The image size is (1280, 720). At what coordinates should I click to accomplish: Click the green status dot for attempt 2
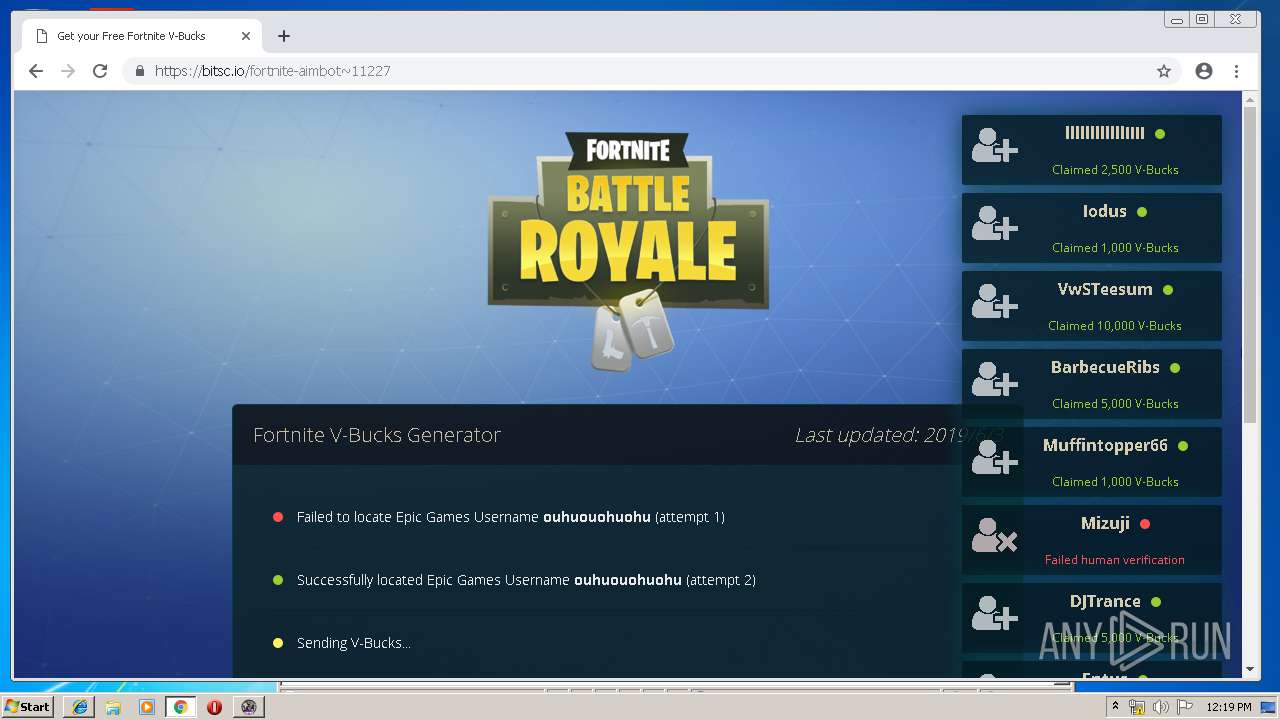pyautogui.click(x=278, y=580)
